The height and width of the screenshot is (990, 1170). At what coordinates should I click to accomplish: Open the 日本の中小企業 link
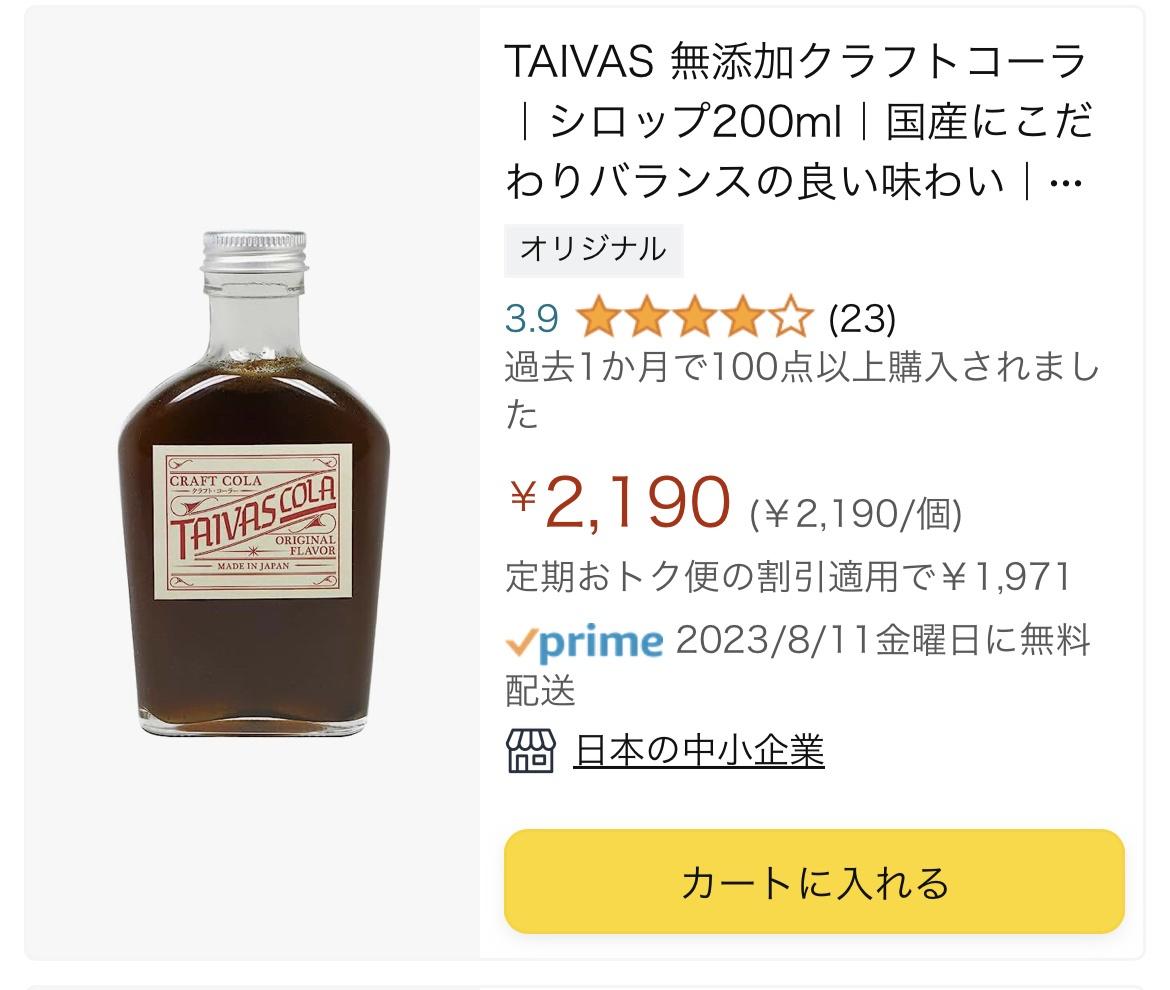[x=699, y=751]
